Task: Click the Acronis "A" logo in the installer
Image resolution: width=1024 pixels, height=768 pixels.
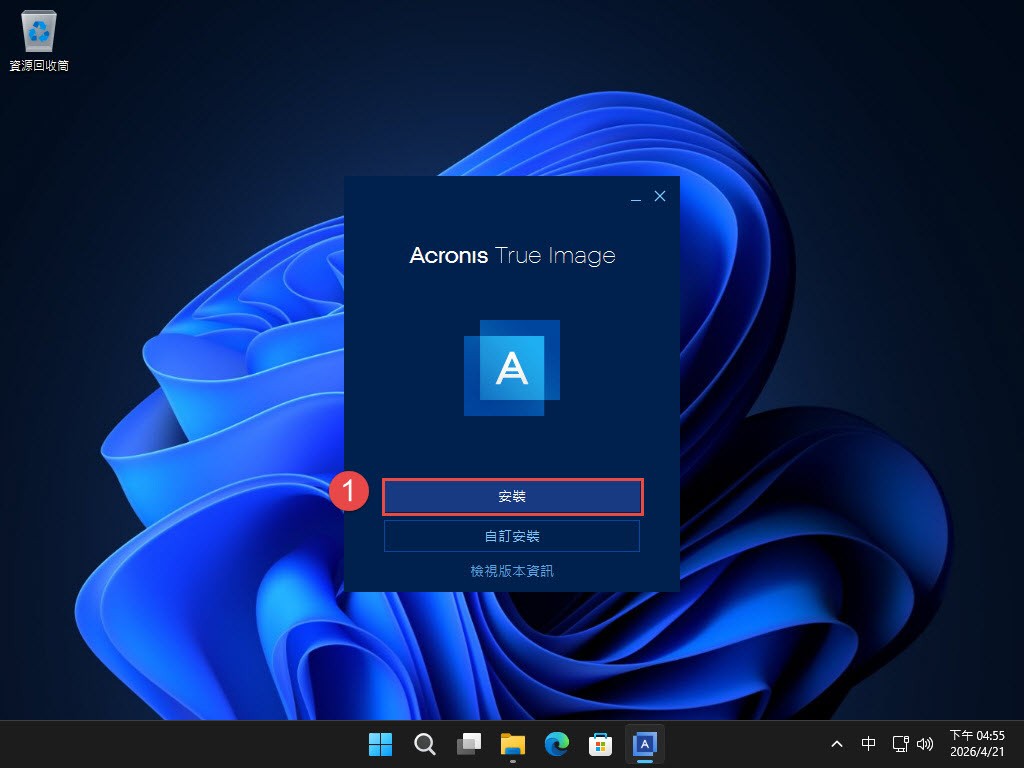Action: pyautogui.click(x=512, y=368)
